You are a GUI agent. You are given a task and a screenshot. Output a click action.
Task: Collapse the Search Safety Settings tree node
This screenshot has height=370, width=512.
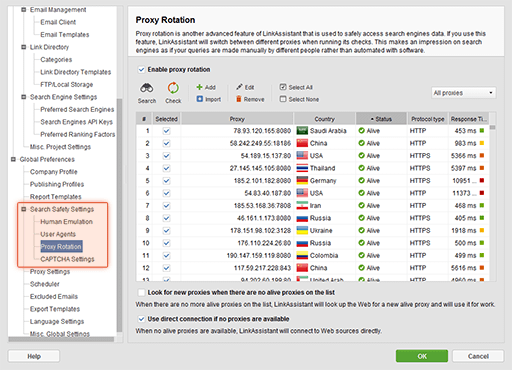click(24, 209)
